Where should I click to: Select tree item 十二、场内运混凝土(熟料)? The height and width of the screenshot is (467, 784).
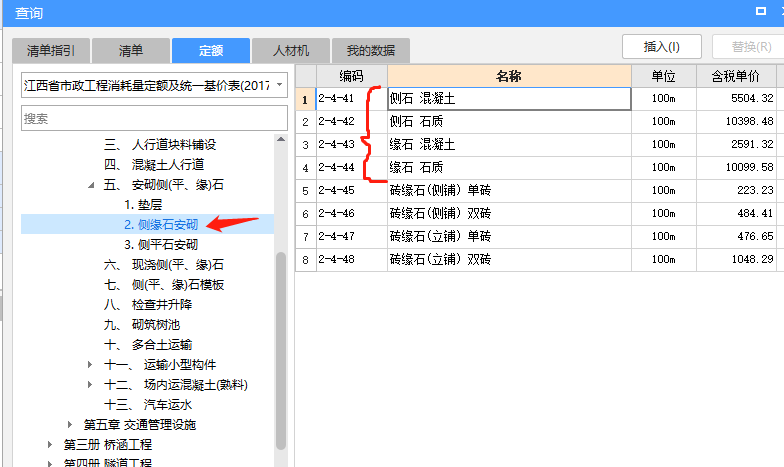176,384
